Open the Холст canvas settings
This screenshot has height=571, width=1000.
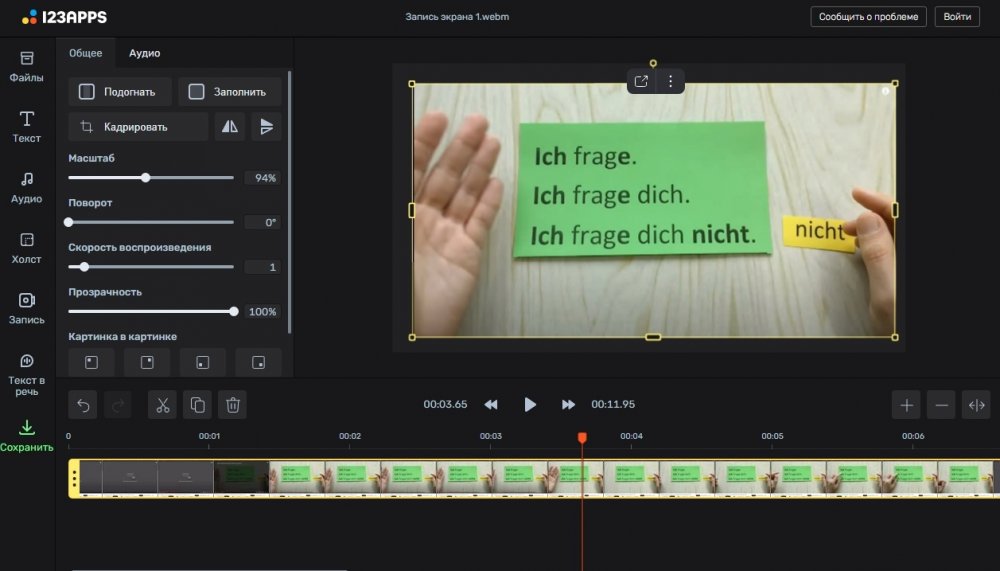tap(27, 247)
